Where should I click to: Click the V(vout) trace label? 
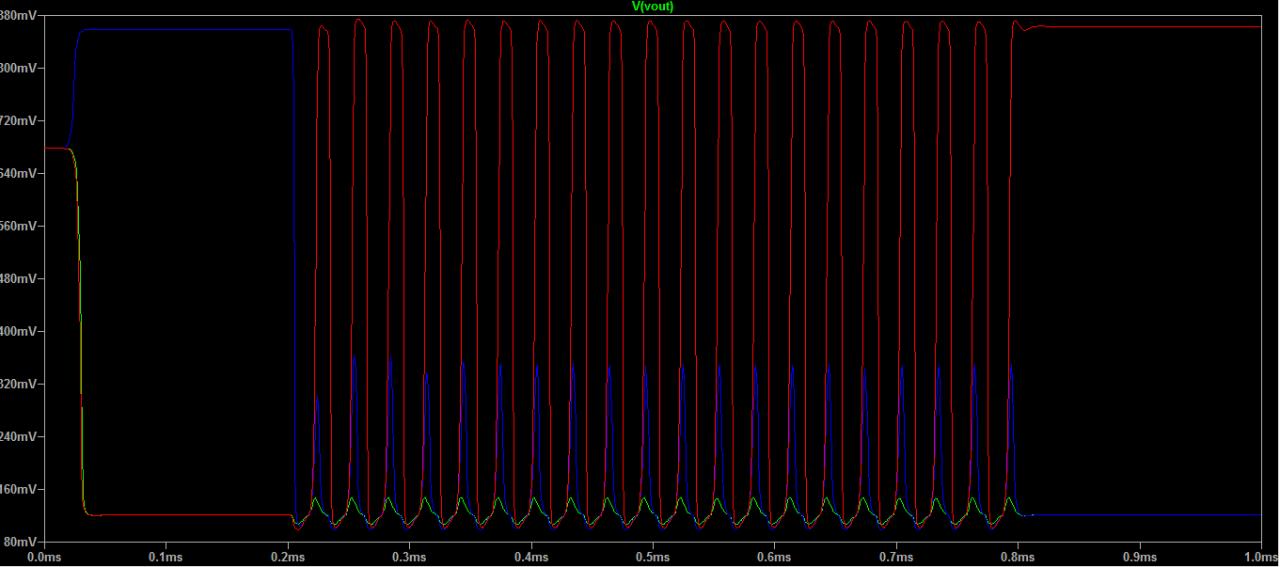click(x=653, y=7)
